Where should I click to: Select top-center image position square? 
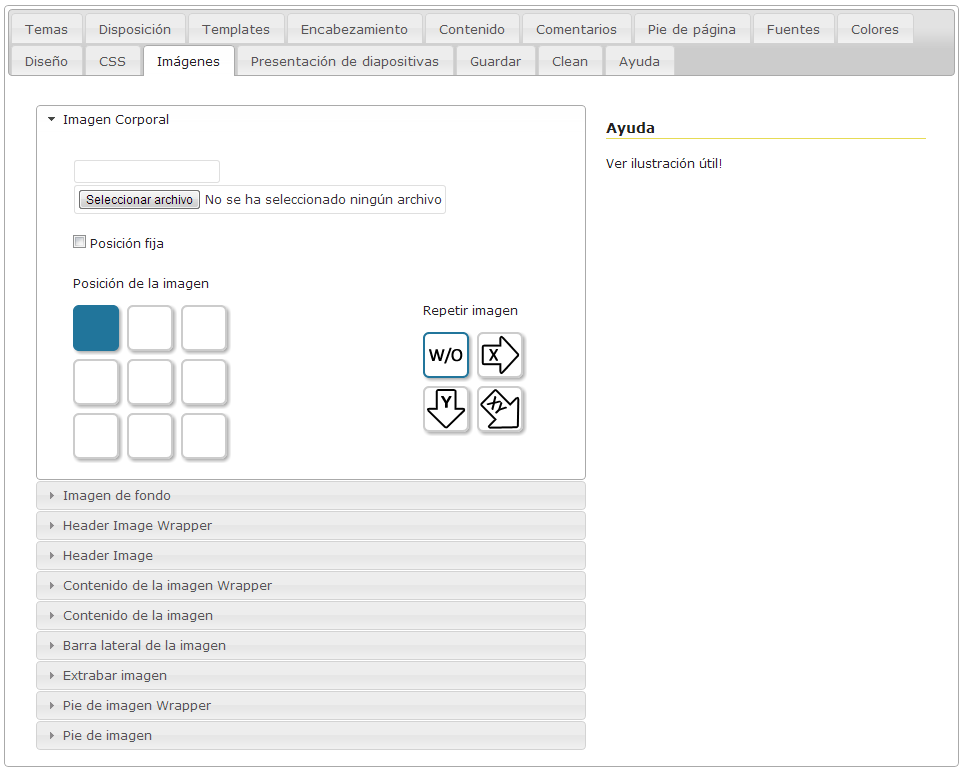[x=150, y=328]
